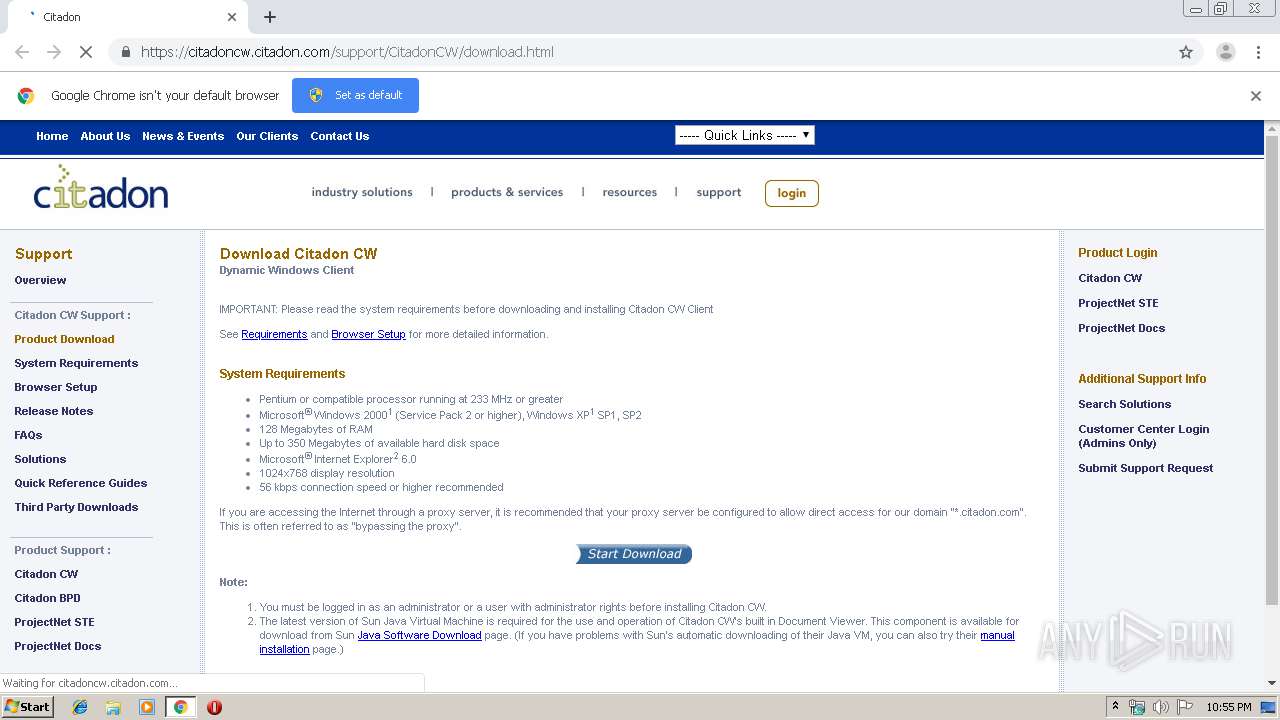The width and height of the screenshot is (1280, 720).
Task: Open industry solutions menu
Action: coord(362,192)
